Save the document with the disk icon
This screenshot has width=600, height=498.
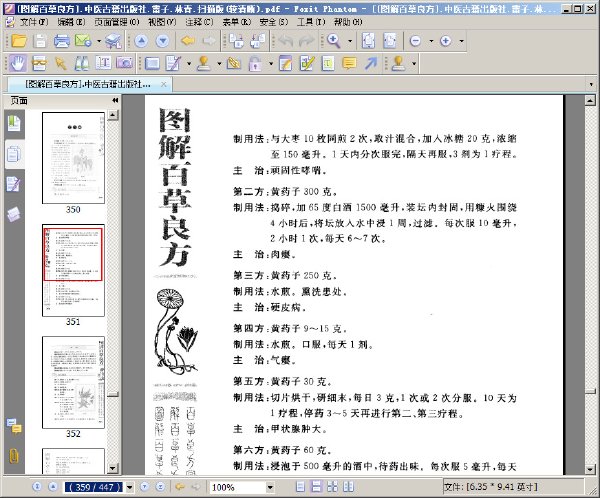pos(40,41)
